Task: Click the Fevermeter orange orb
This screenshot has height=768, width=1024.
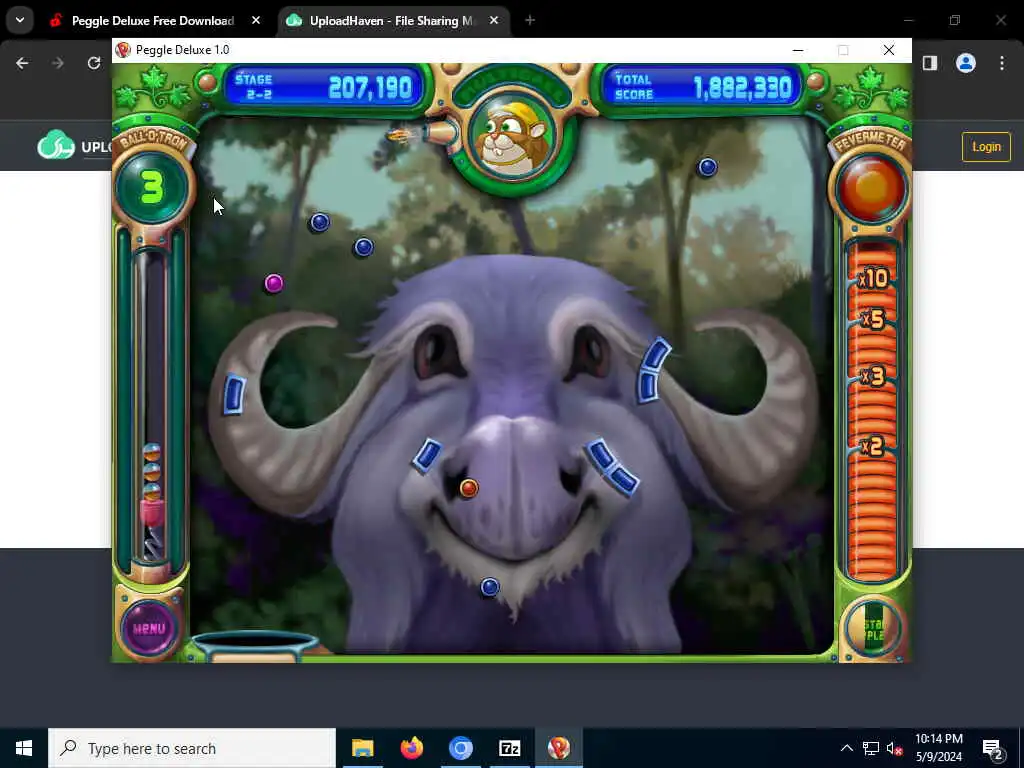Action: [872, 187]
